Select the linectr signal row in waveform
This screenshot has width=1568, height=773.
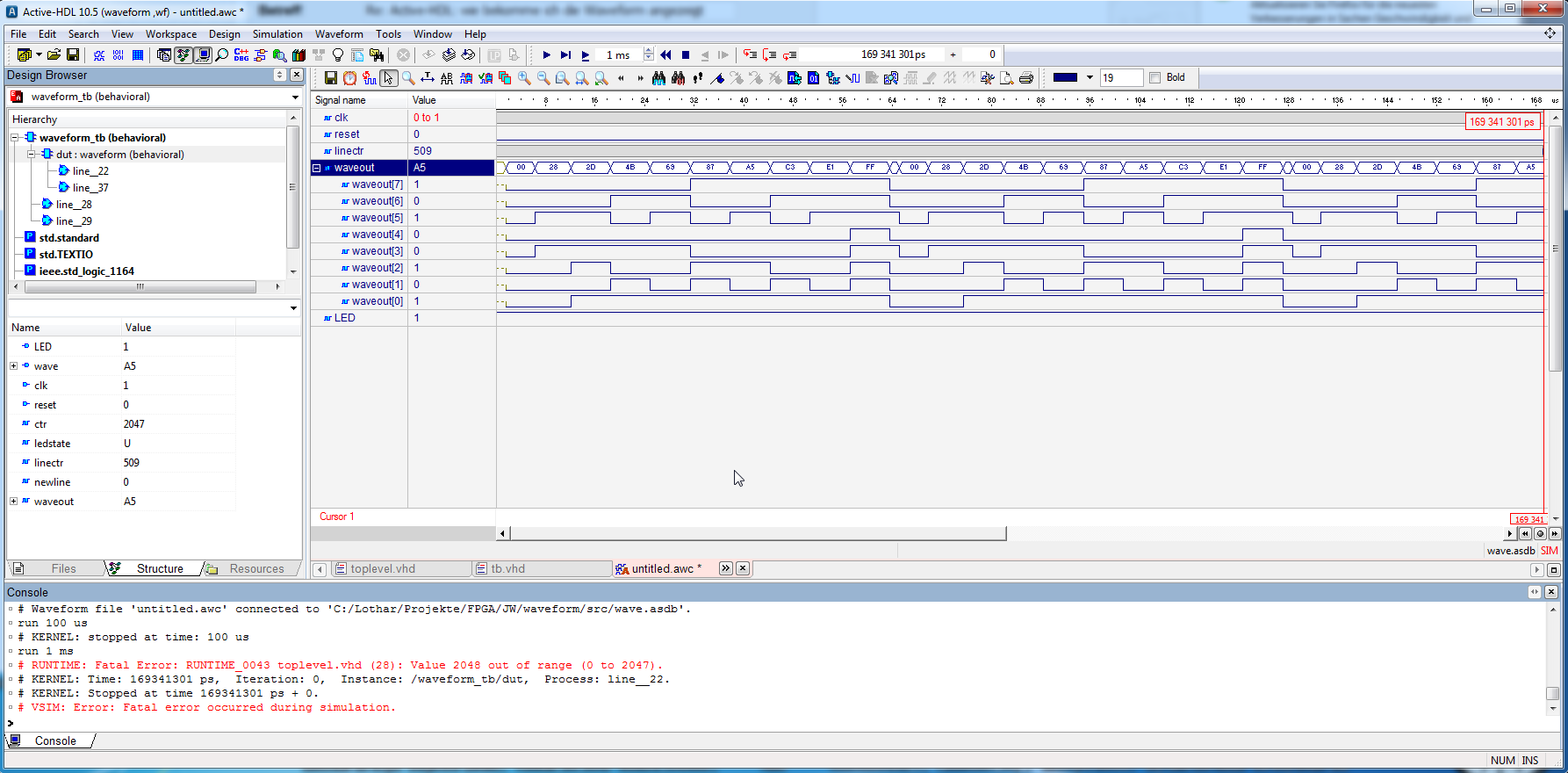click(x=403, y=151)
